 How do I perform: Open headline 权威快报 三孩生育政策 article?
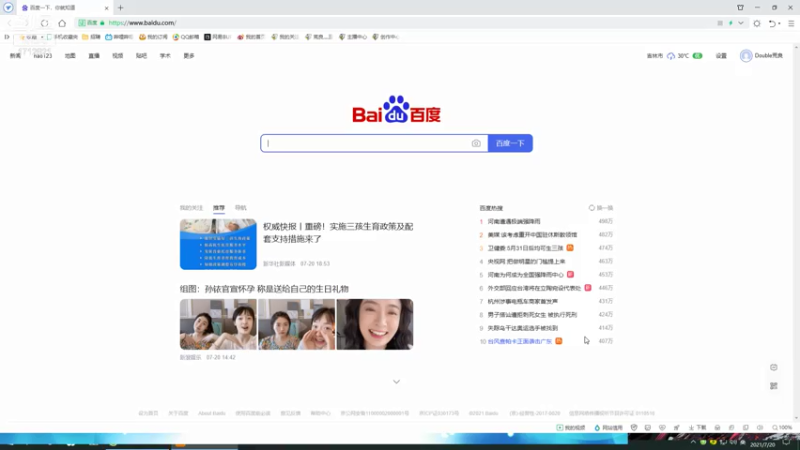tap(338, 233)
